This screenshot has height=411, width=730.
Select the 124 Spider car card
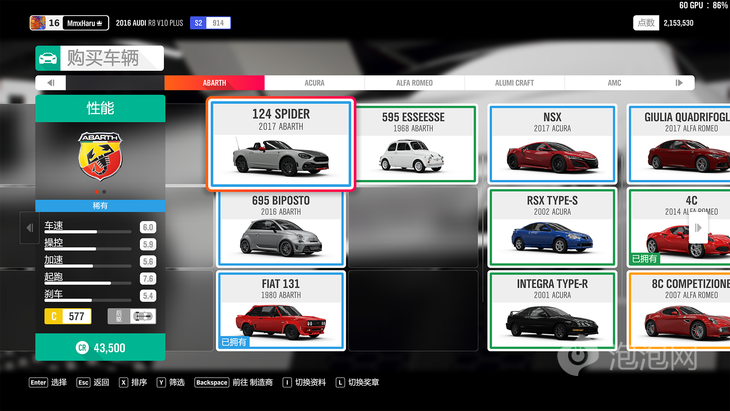281,144
